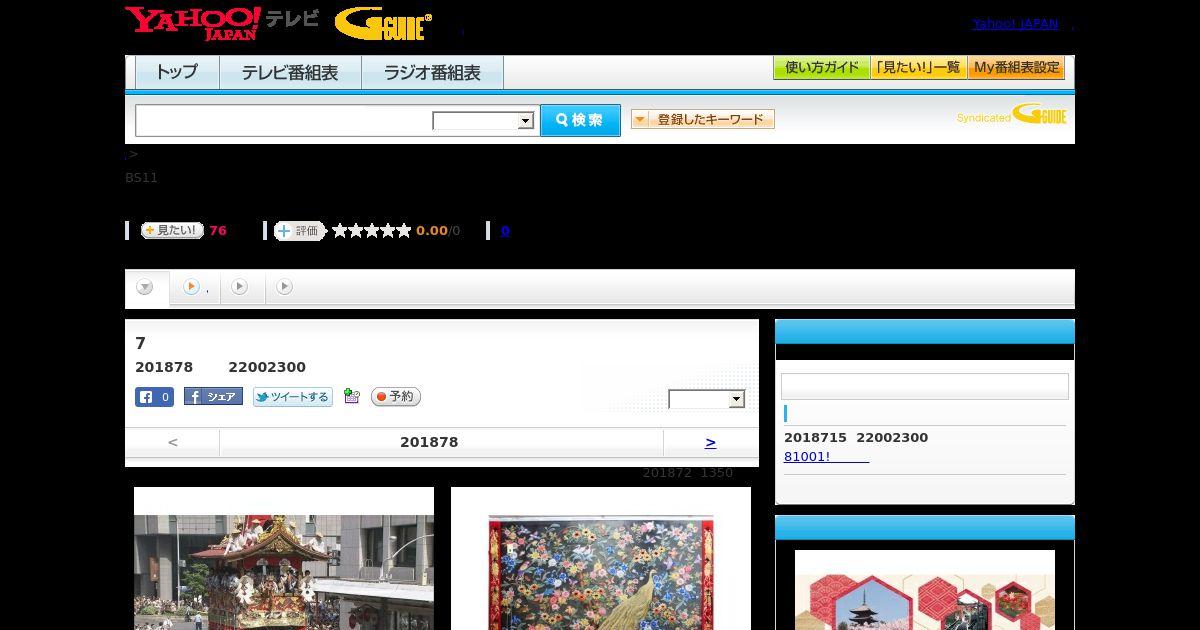Open the pagoda banner image in sidebar

(925, 590)
